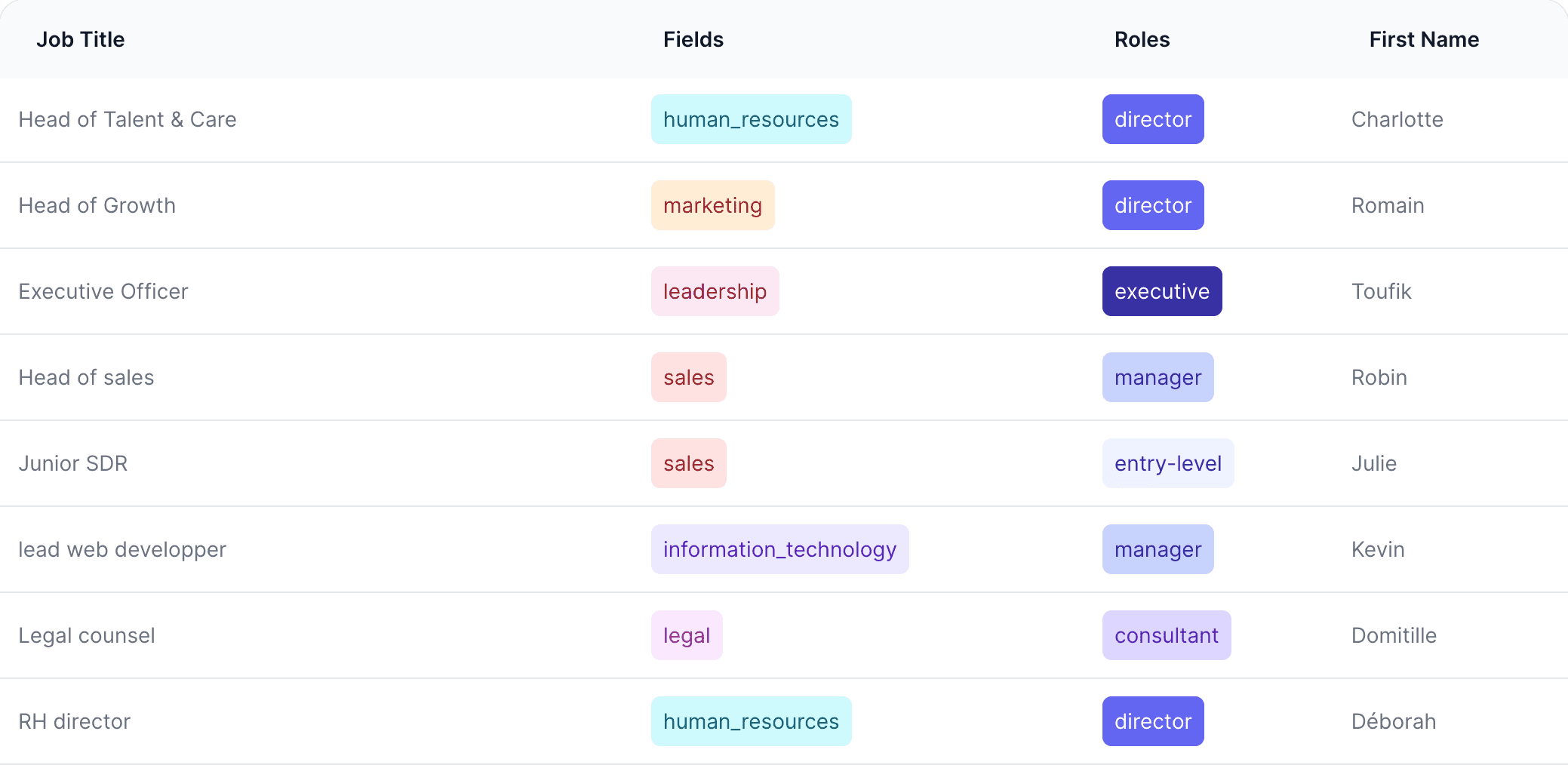This screenshot has width=1568, height=765.
Task: Click the director role tag for Charlotte
Action: (1153, 119)
